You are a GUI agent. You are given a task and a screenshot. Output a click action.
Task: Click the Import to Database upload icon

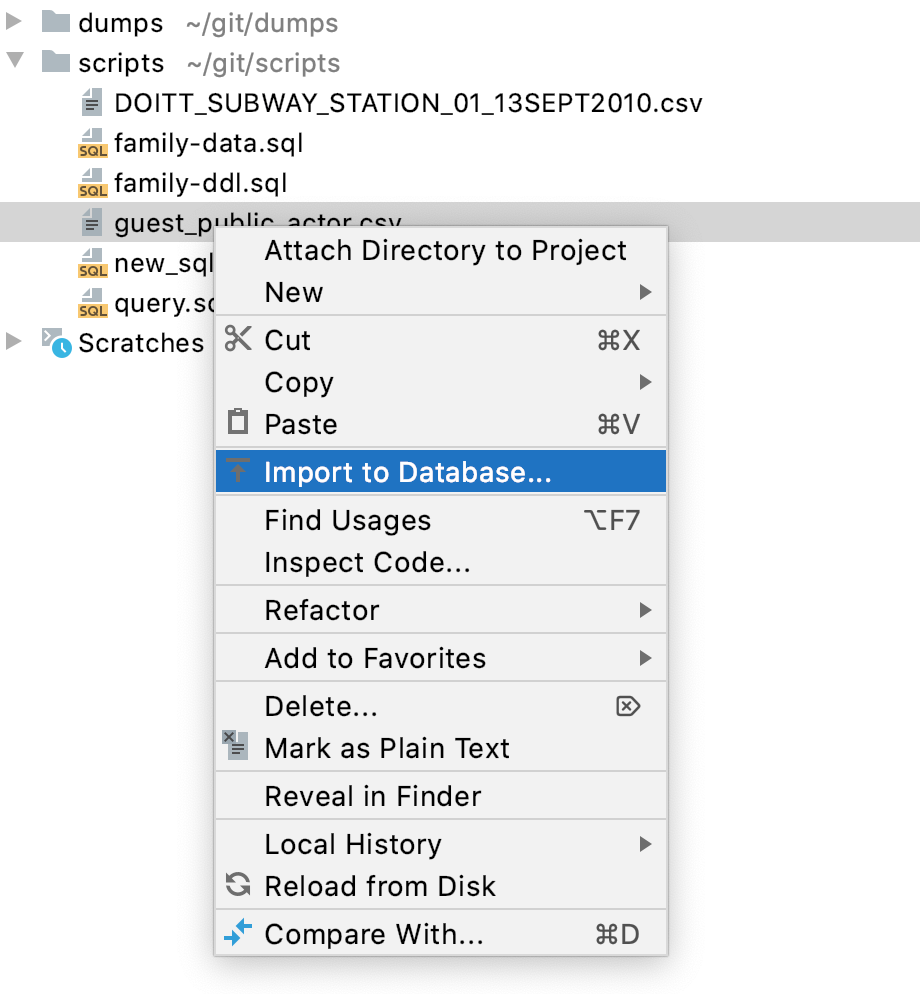[x=238, y=470]
